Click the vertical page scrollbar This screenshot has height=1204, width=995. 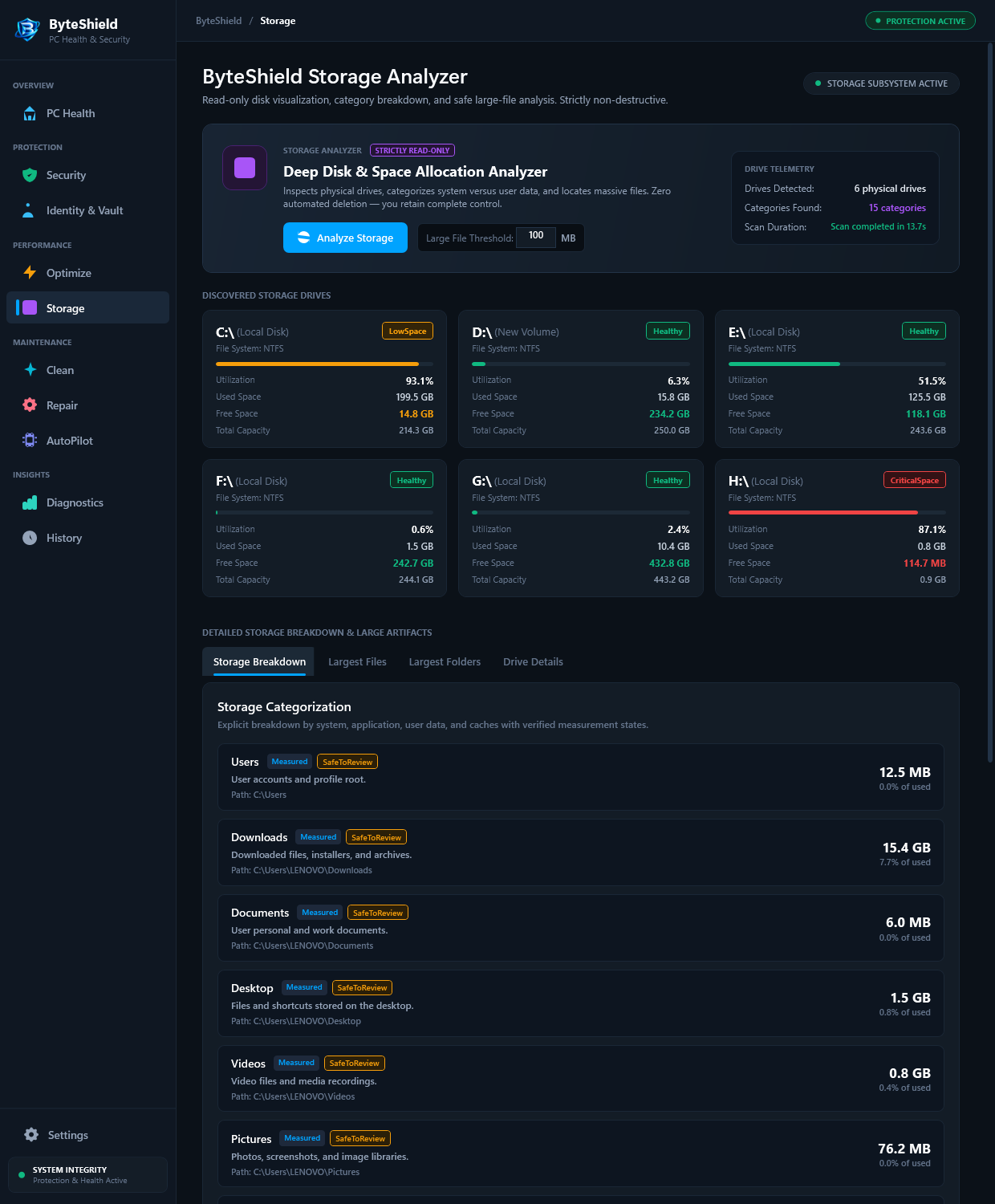tap(990, 401)
